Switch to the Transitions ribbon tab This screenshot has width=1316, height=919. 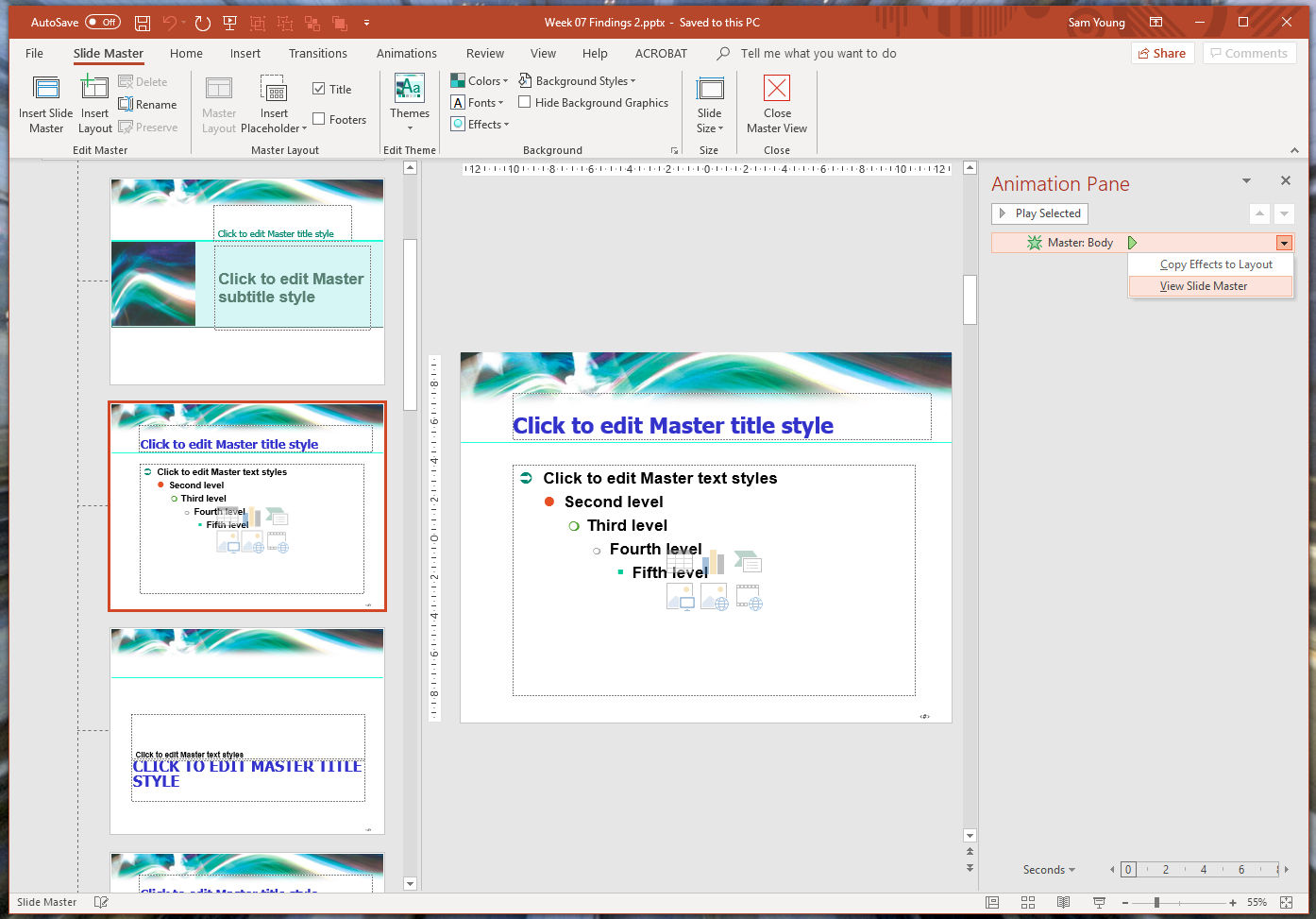[318, 53]
